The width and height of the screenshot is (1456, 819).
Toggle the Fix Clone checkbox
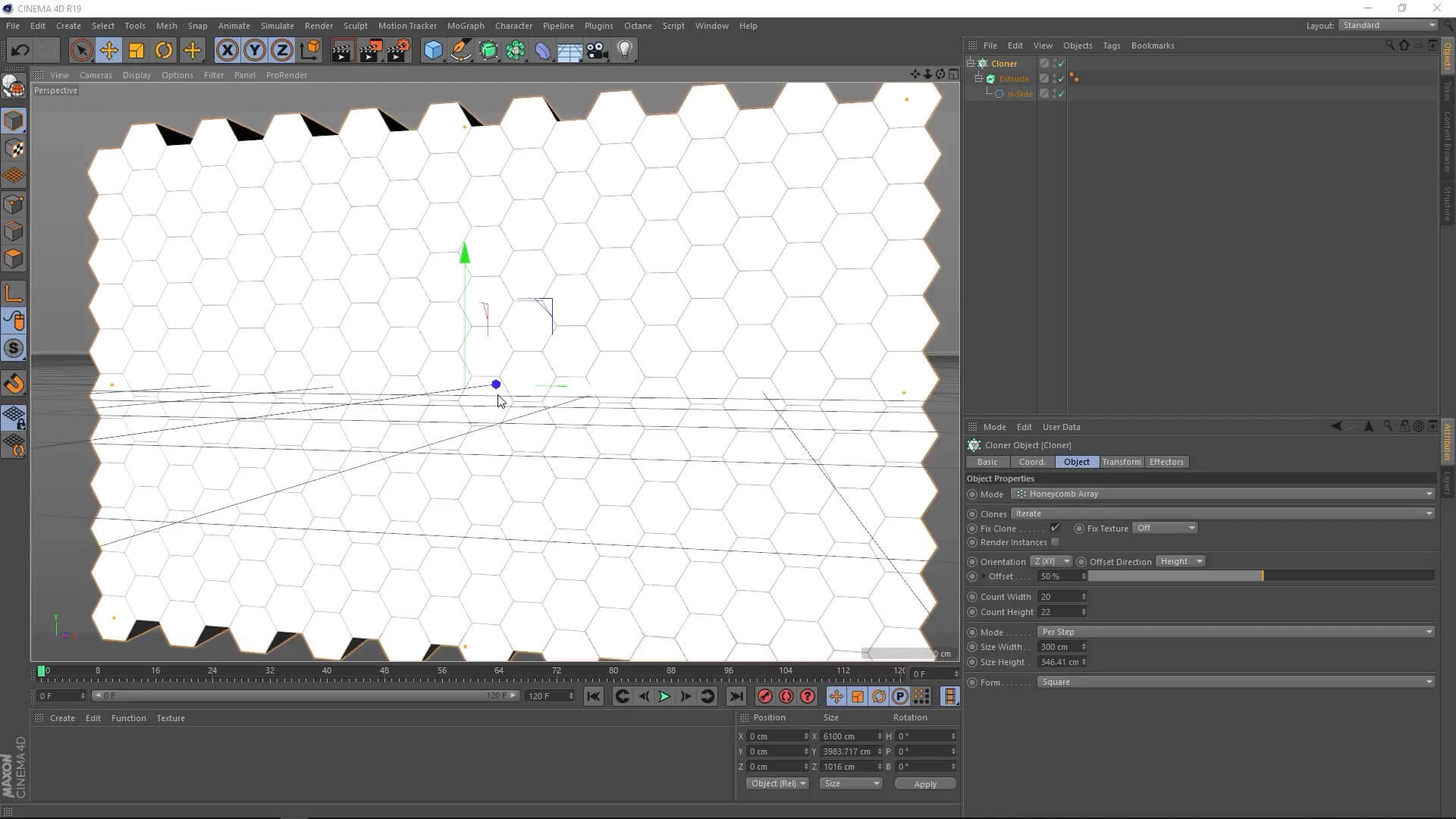coord(1055,528)
